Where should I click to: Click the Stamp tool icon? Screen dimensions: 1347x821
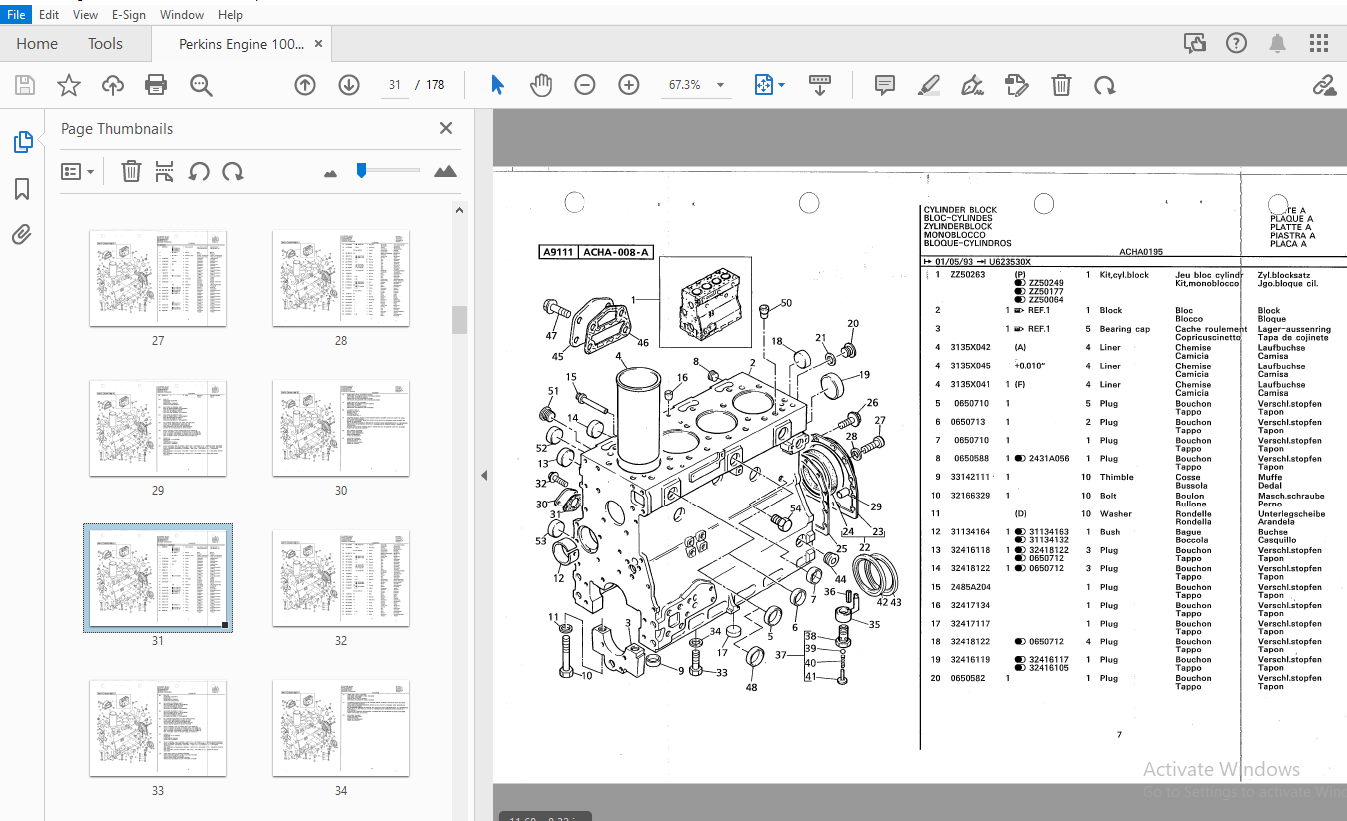coord(1016,85)
